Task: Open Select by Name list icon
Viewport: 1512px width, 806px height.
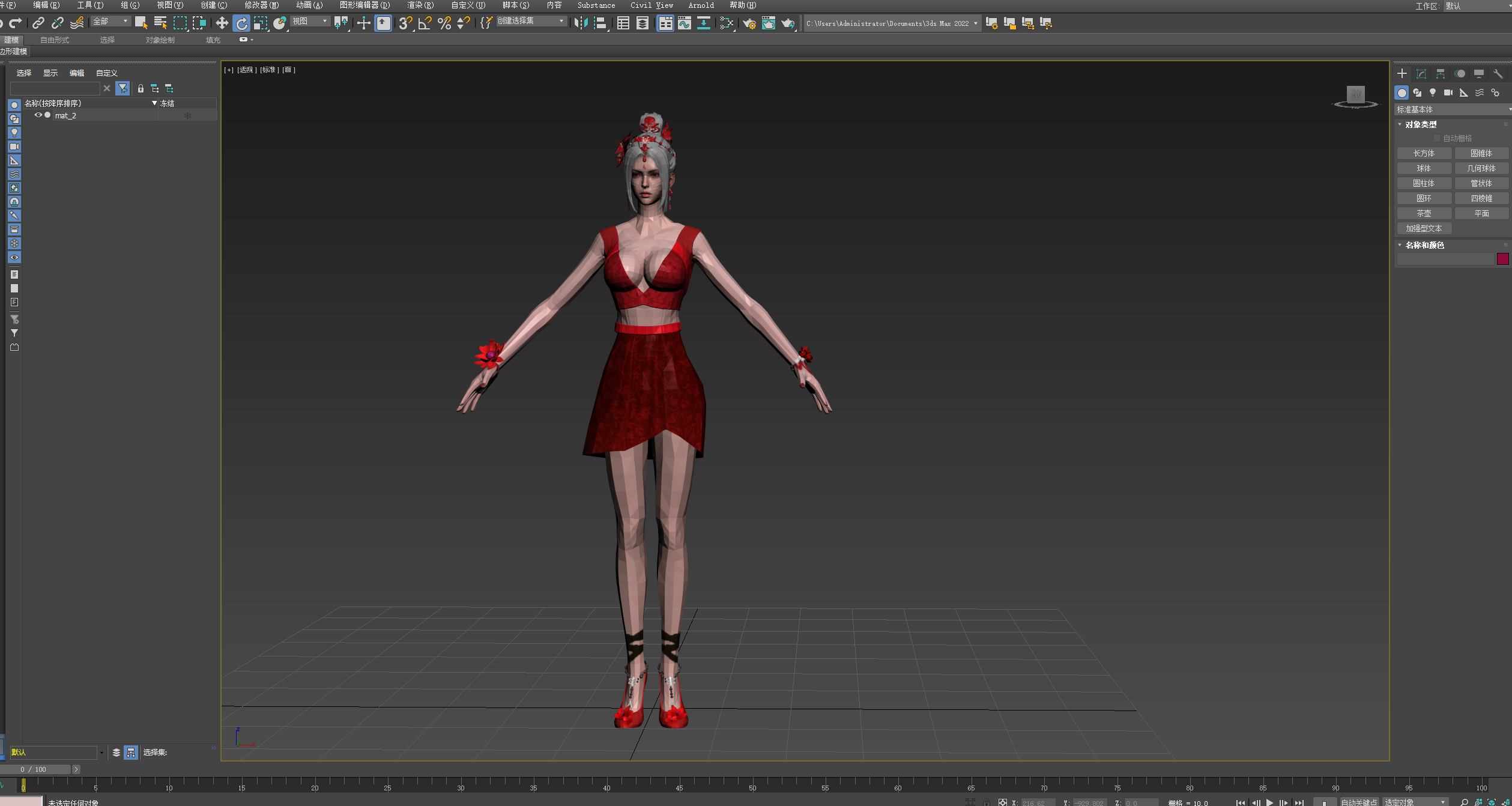Action: [x=160, y=23]
